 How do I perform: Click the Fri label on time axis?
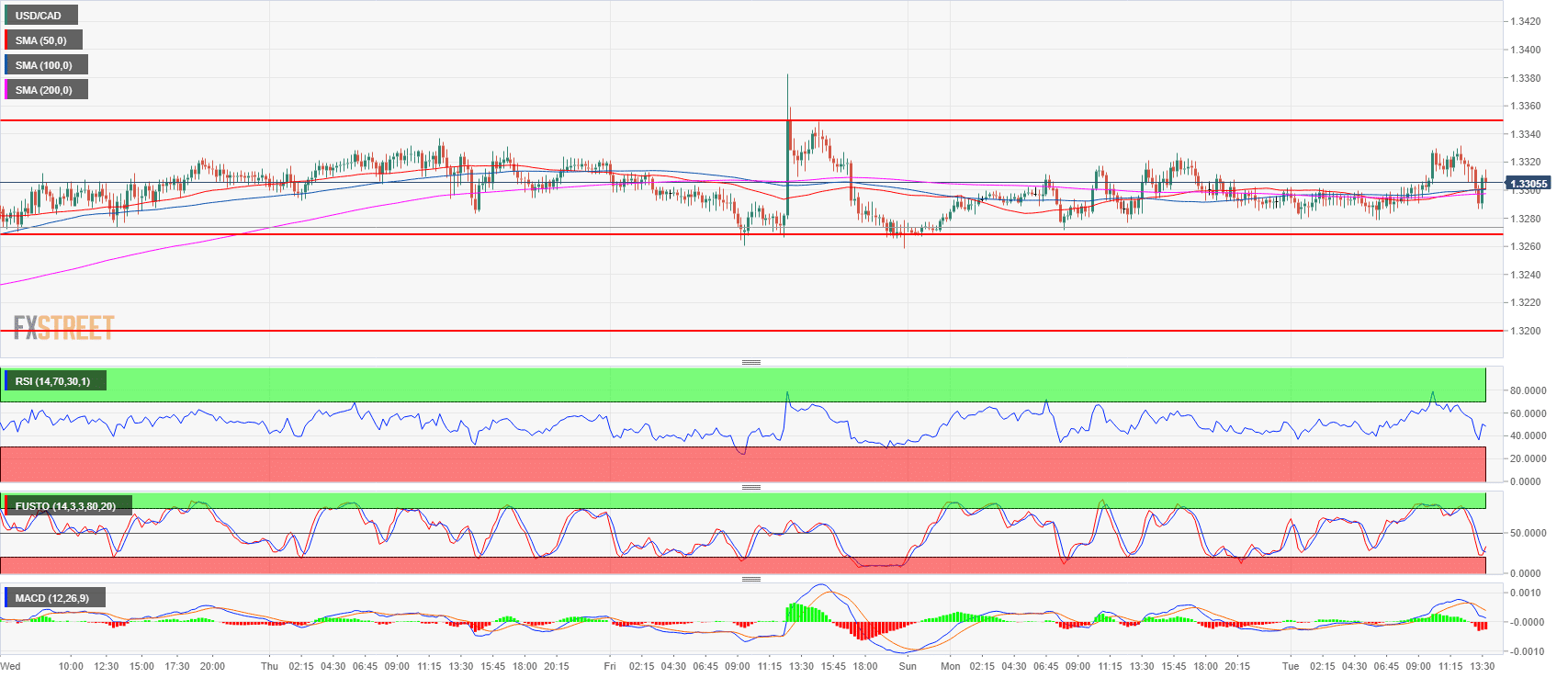(x=610, y=666)
